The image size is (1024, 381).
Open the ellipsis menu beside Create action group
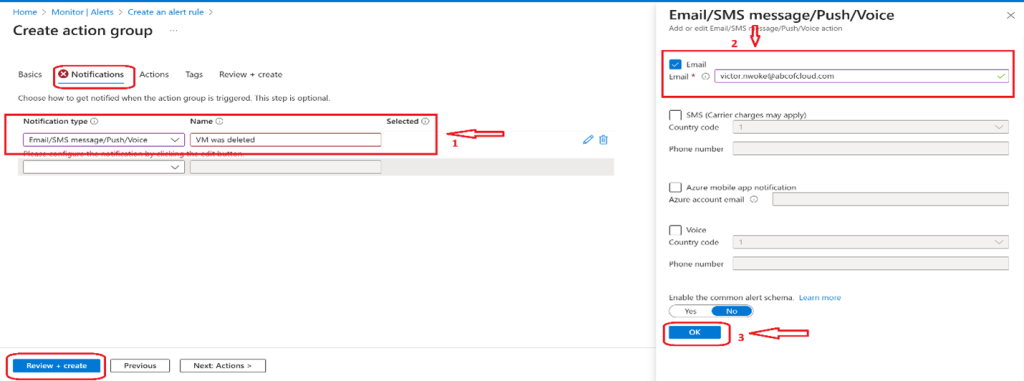174,31
